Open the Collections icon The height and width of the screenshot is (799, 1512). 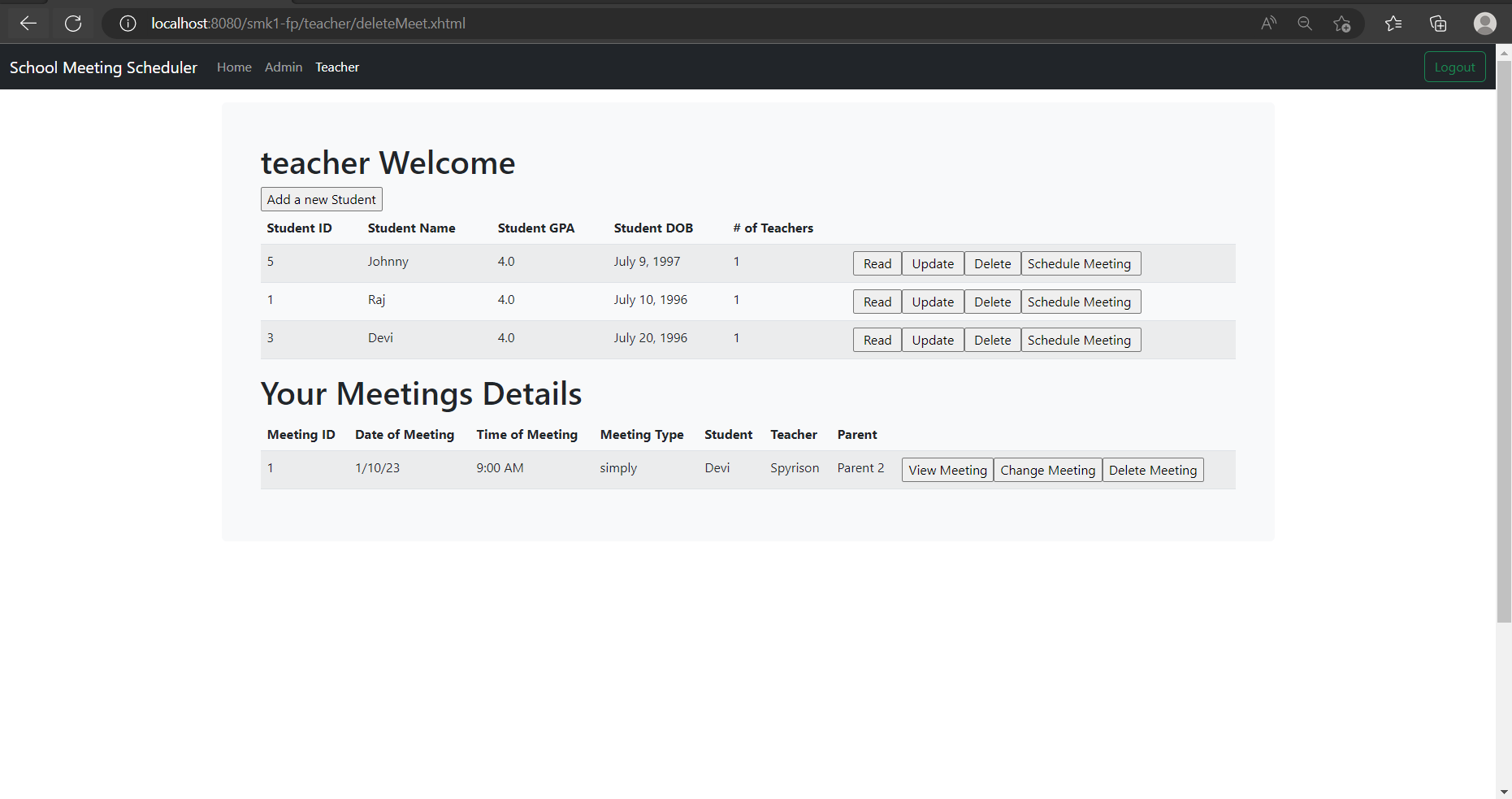[x=1438, y=24]
